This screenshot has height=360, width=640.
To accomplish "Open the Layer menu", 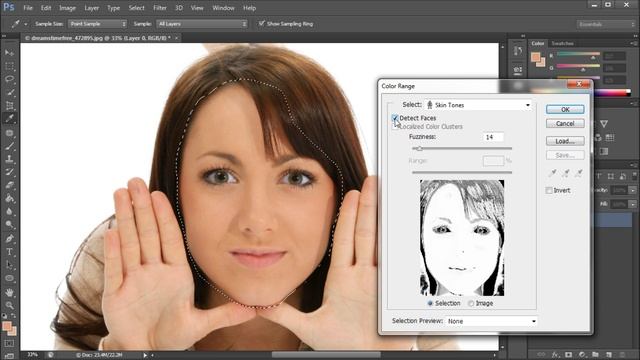I will [x=91, y=8].
